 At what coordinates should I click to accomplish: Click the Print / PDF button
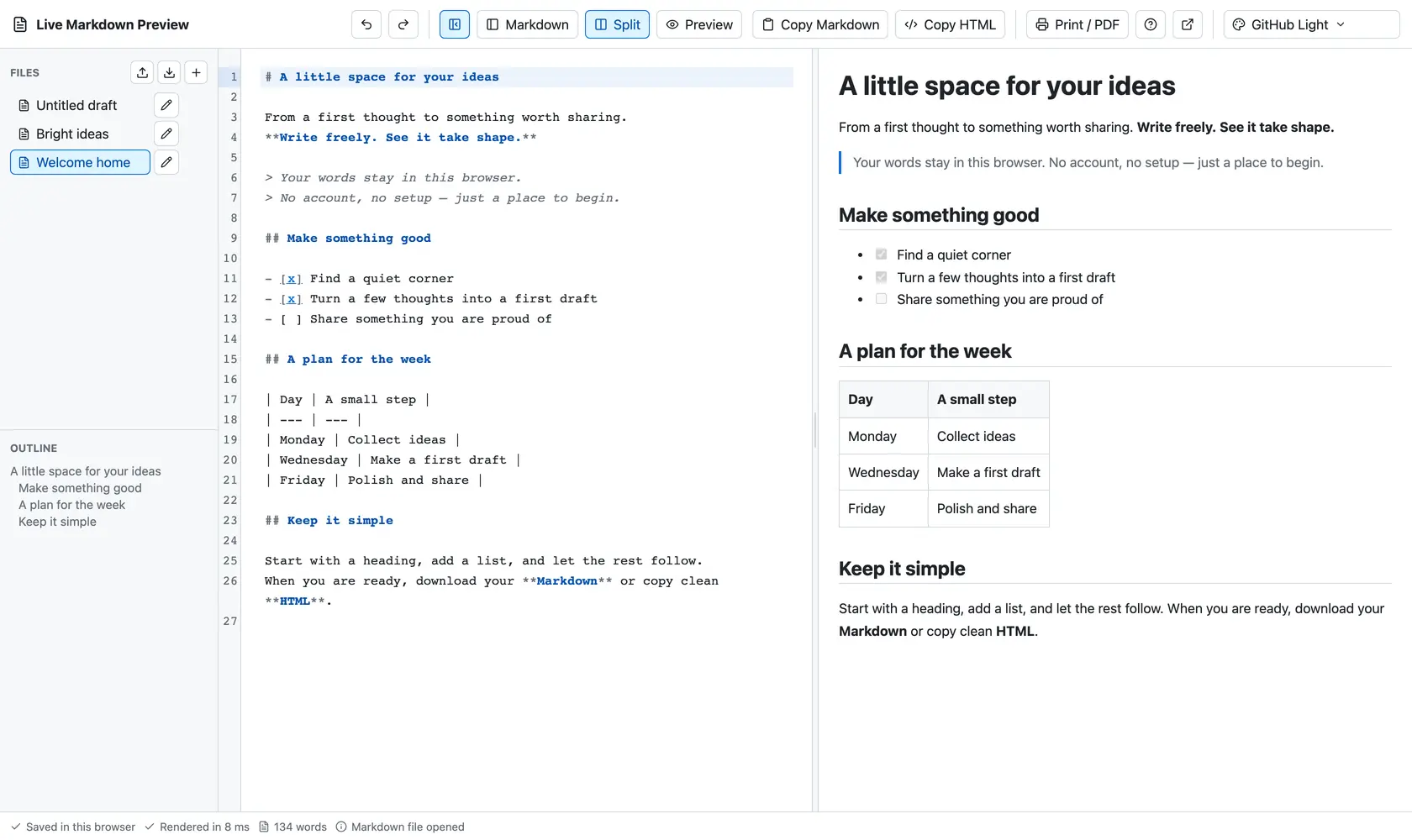pos(1077,24)
